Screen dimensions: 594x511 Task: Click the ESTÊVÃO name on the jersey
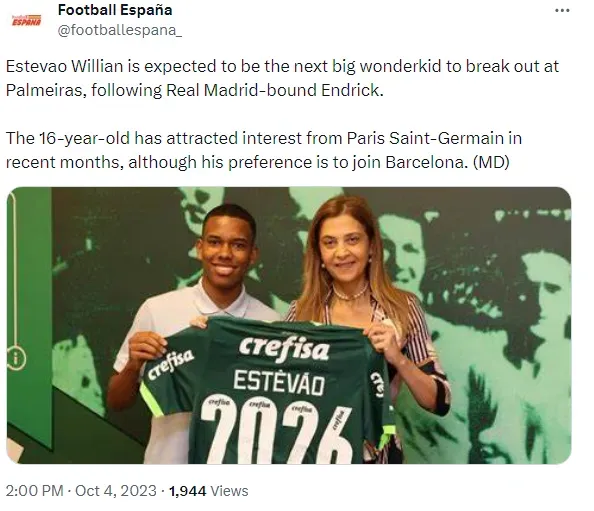(x=279, y=382)
